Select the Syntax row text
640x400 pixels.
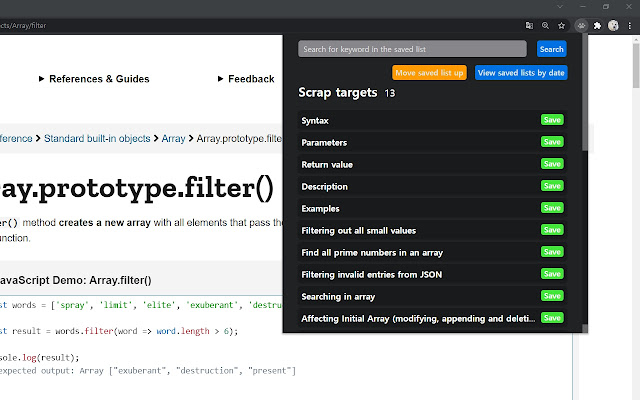click(x=315, y=121)
